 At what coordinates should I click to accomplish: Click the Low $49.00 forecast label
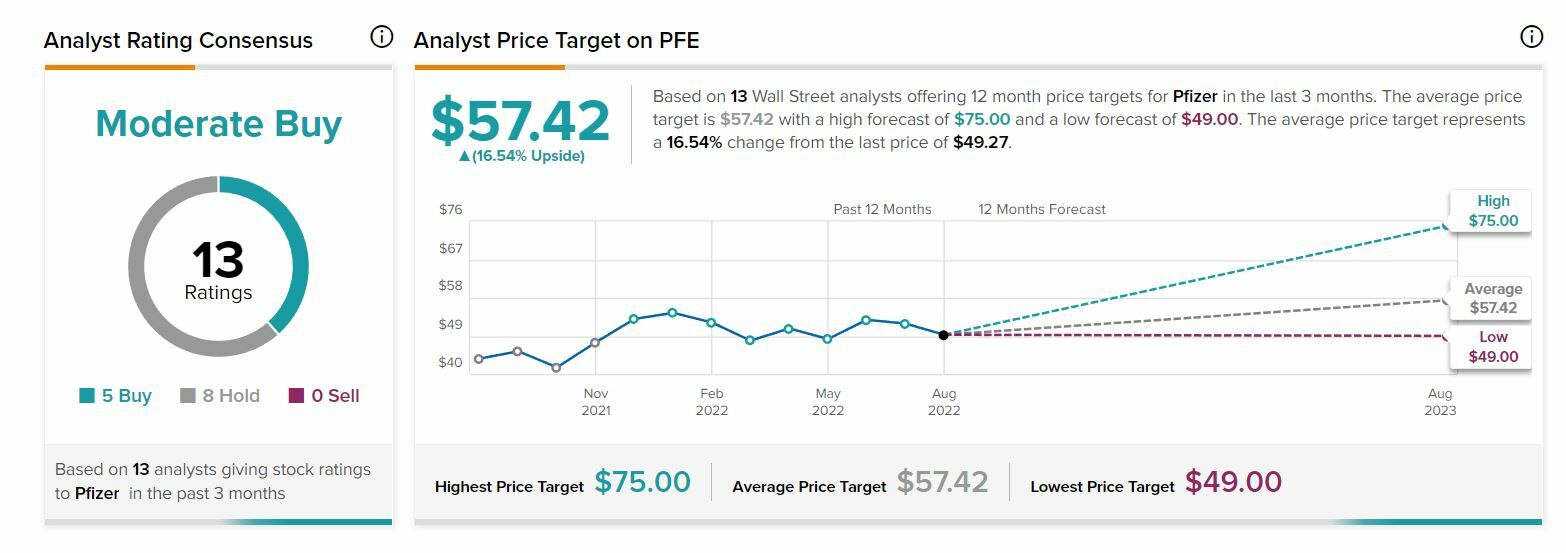point(1492,347)
